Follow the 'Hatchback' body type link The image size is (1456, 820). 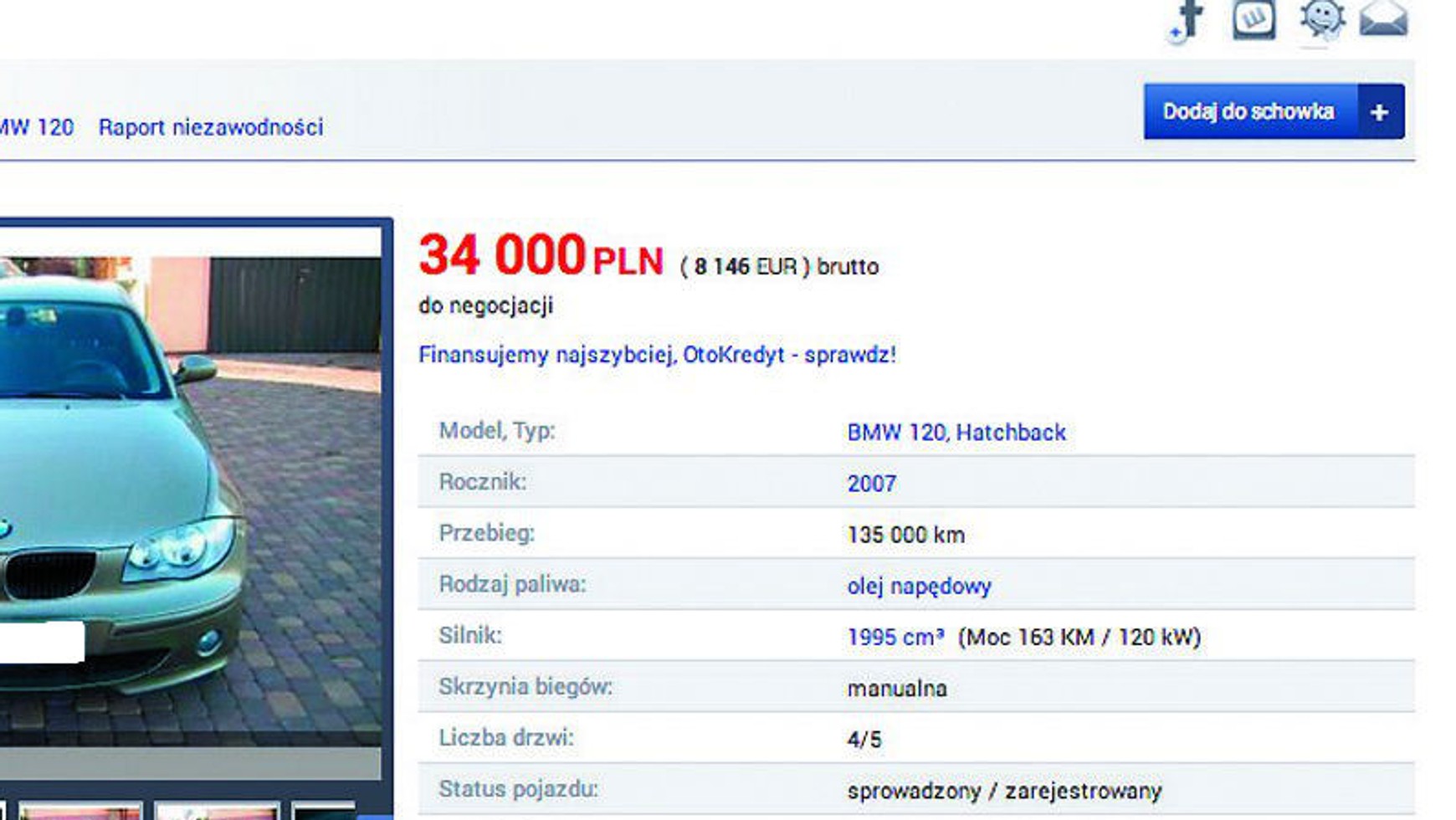1011,433
